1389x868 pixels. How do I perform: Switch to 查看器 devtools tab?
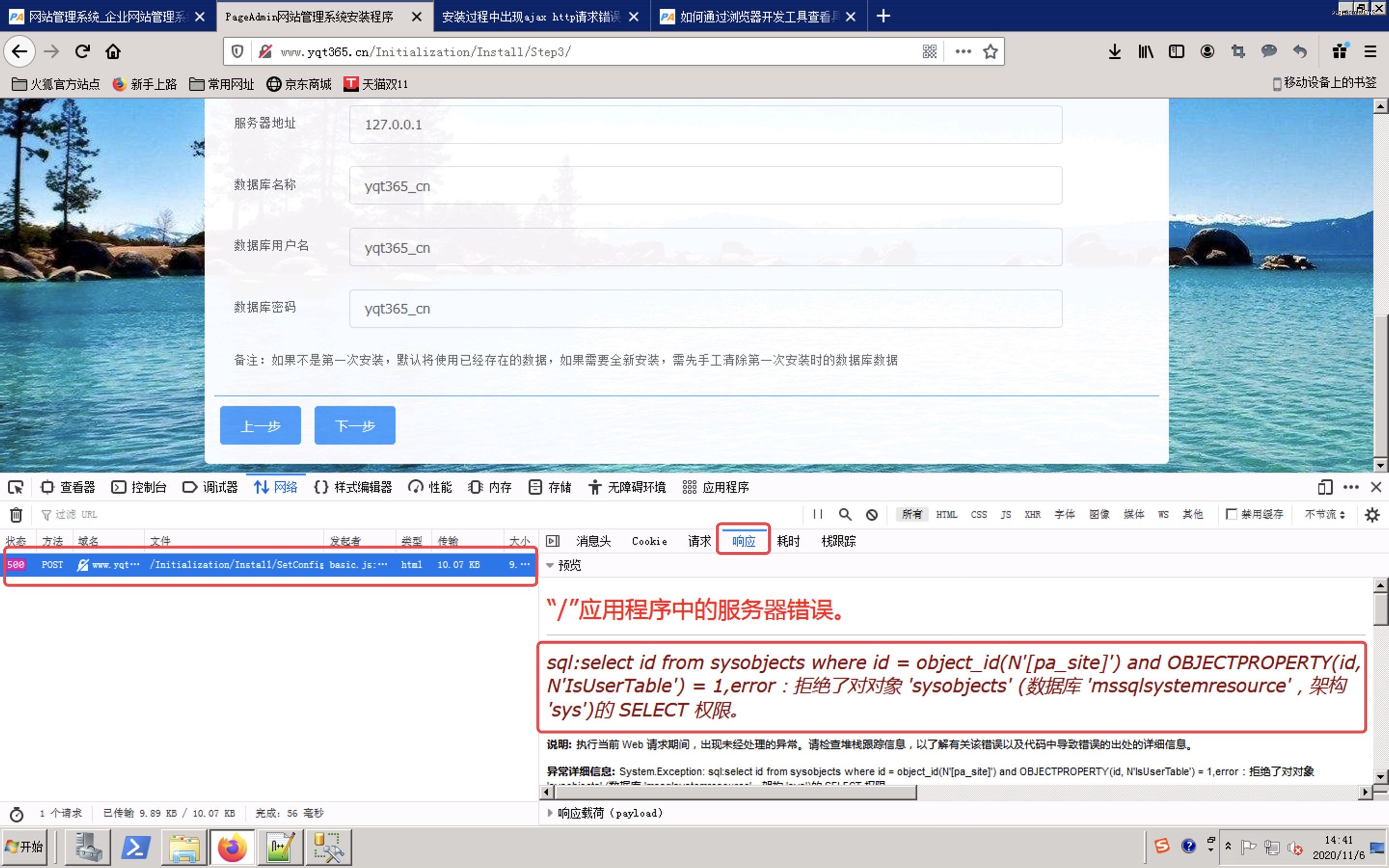point(68,488)
